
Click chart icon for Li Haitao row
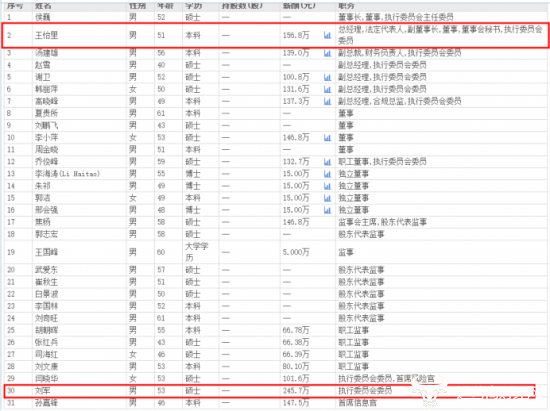coord(327,174)
